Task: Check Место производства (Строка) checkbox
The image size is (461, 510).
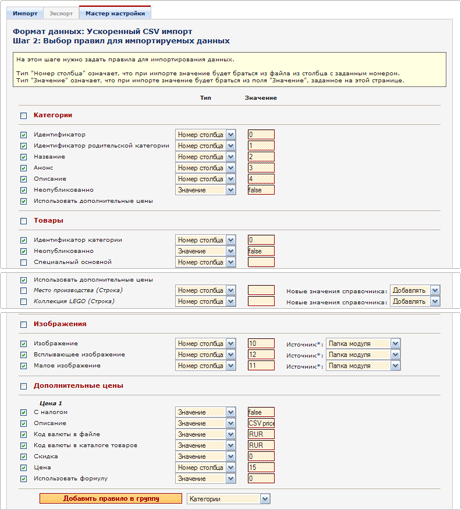Action: click(23, 291)
